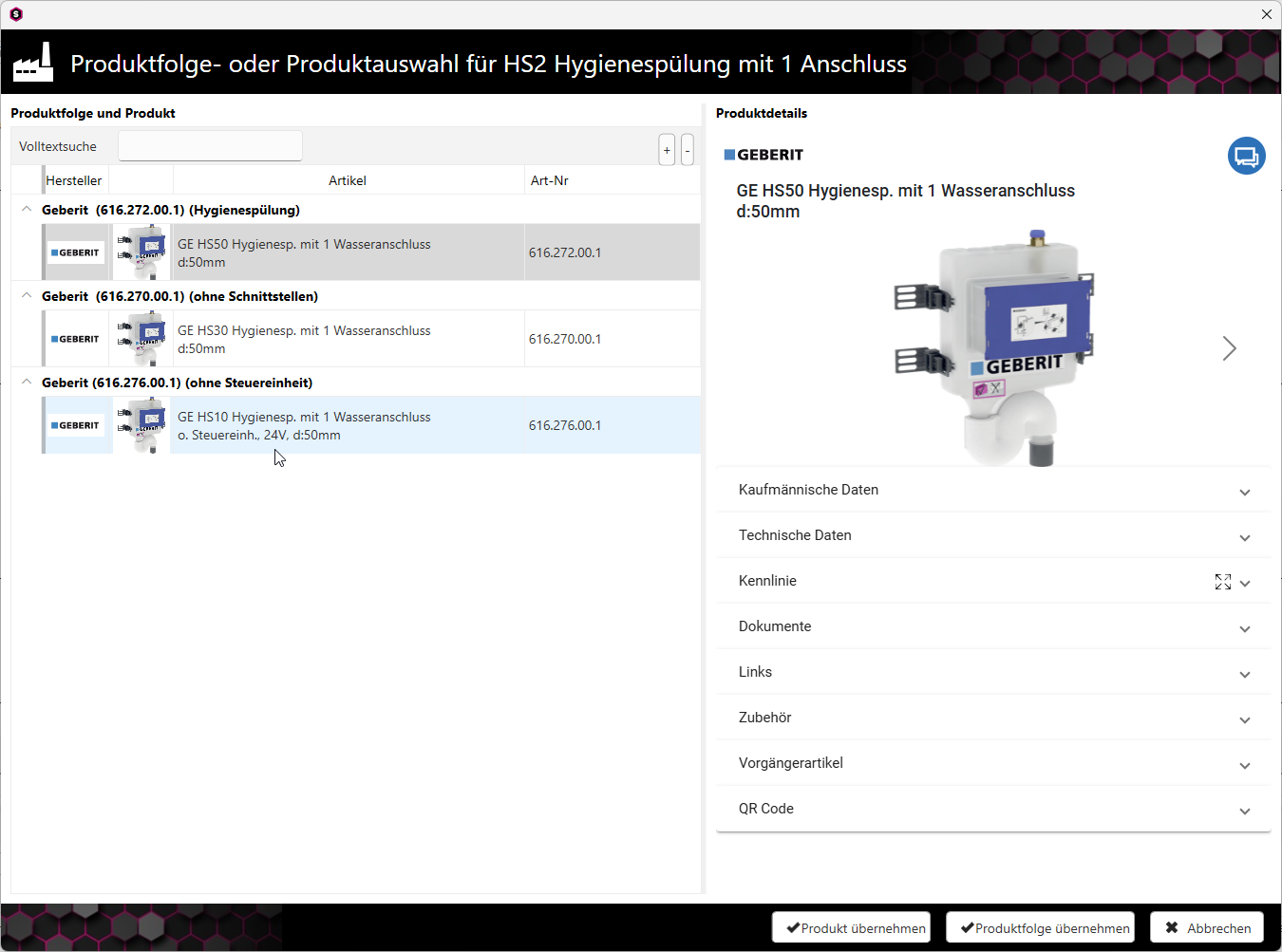This screenshot has width=1282, height=952.
Task: Expand the Kennlinie section chevron
Action: tap(1245, 583)
